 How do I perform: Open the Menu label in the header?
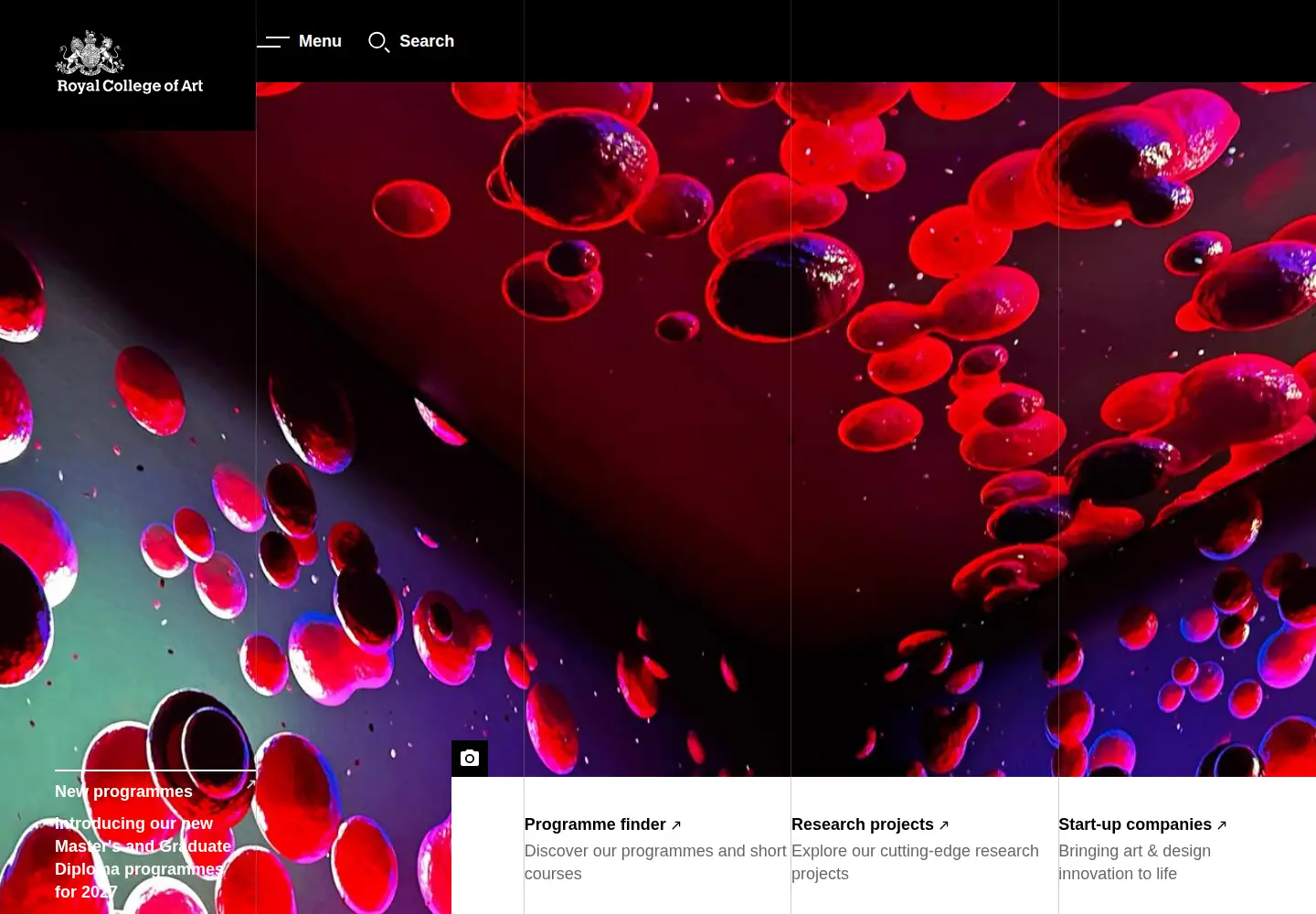pyautogui.click(x=320, y=41)
